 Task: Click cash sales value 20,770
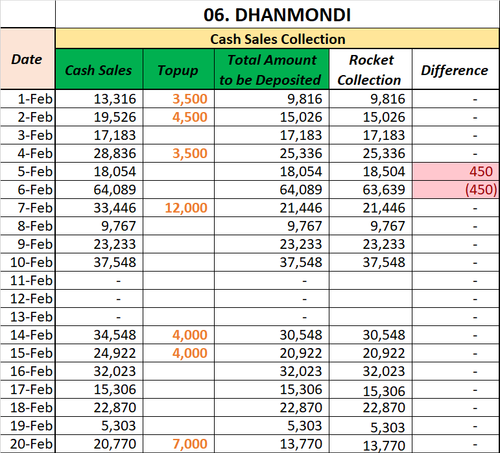99,444
